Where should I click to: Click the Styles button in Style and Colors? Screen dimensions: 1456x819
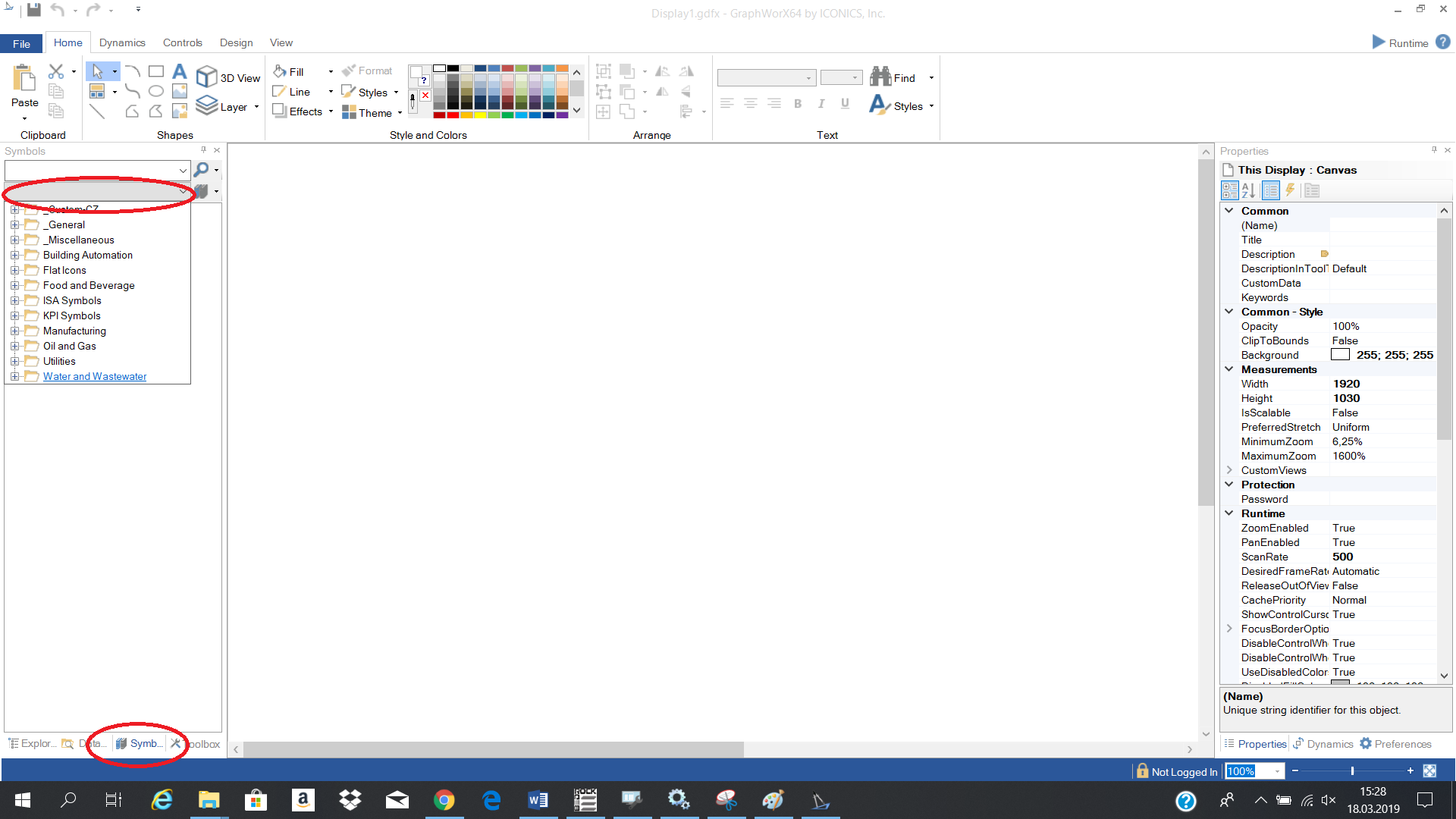click(369, 92)
